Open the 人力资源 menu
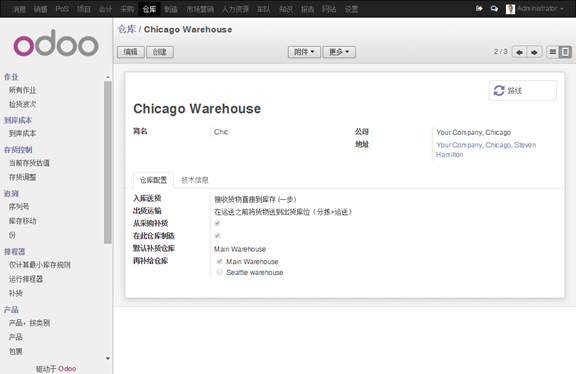 click(x=235, y=9)
